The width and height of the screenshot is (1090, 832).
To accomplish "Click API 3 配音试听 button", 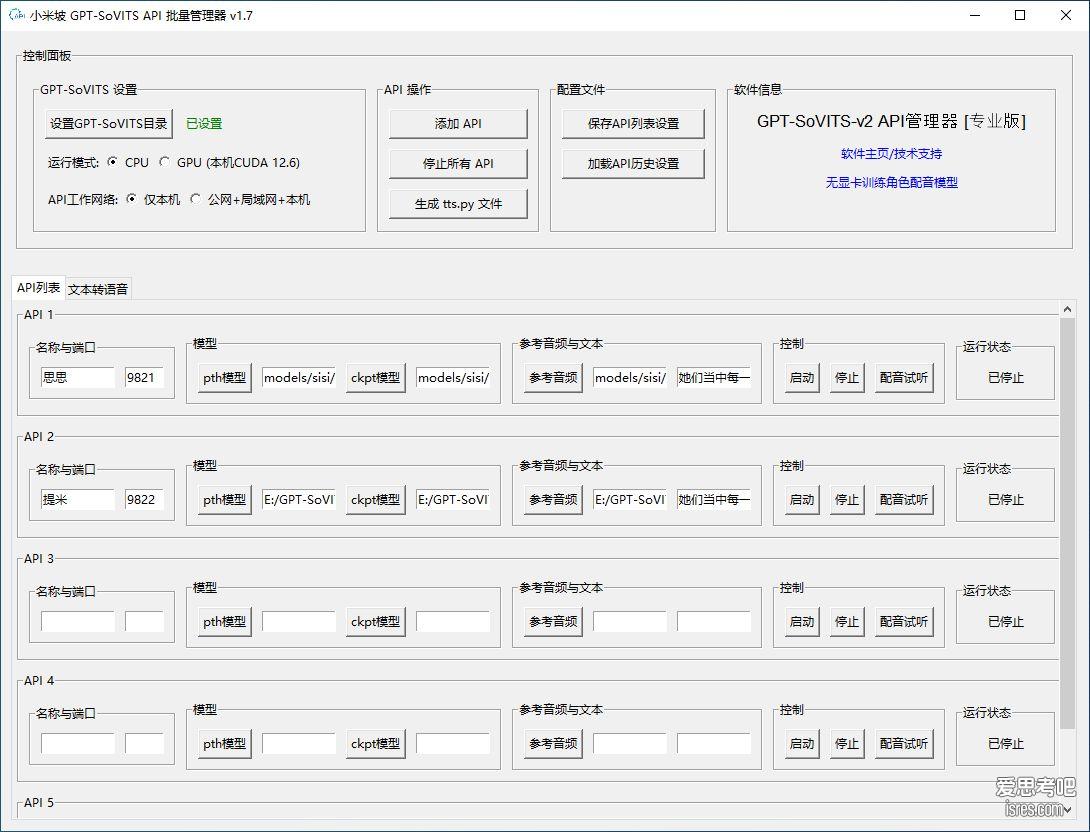I will coord(904,621).
